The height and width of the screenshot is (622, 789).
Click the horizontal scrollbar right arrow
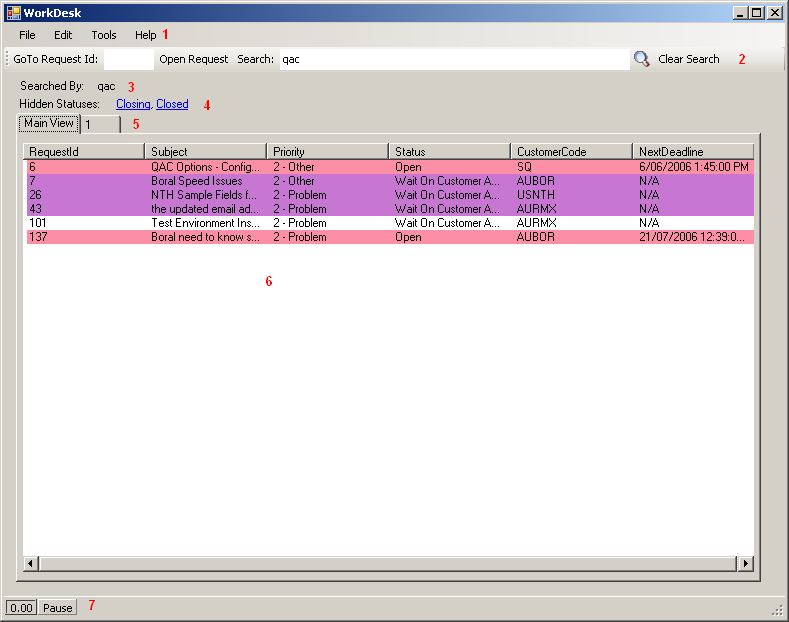pyautogui.click(x=745, y=564)
